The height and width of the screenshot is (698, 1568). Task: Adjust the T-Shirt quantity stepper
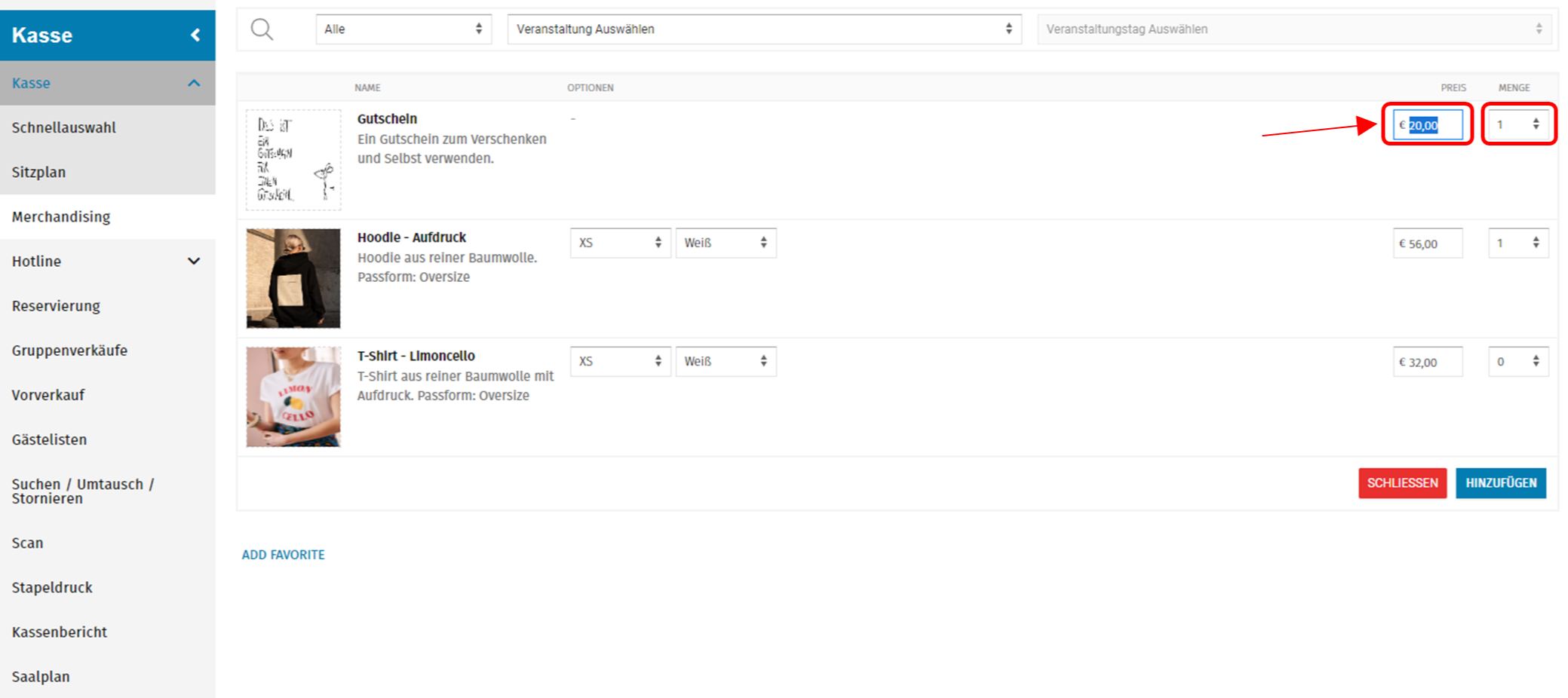(x=1535, y=362)
